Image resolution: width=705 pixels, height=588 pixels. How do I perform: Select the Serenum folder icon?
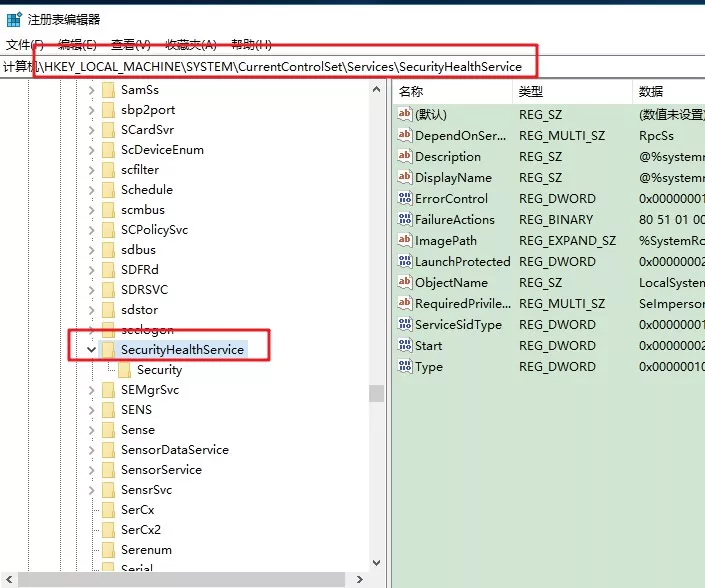click(108, 550)
